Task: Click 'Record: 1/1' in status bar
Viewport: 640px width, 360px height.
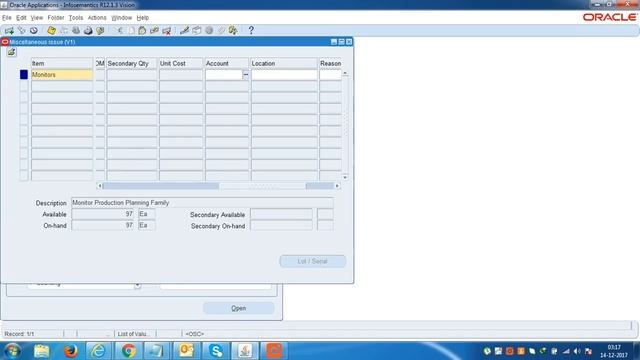Action: pyautogui.click(x=19, y=334)
